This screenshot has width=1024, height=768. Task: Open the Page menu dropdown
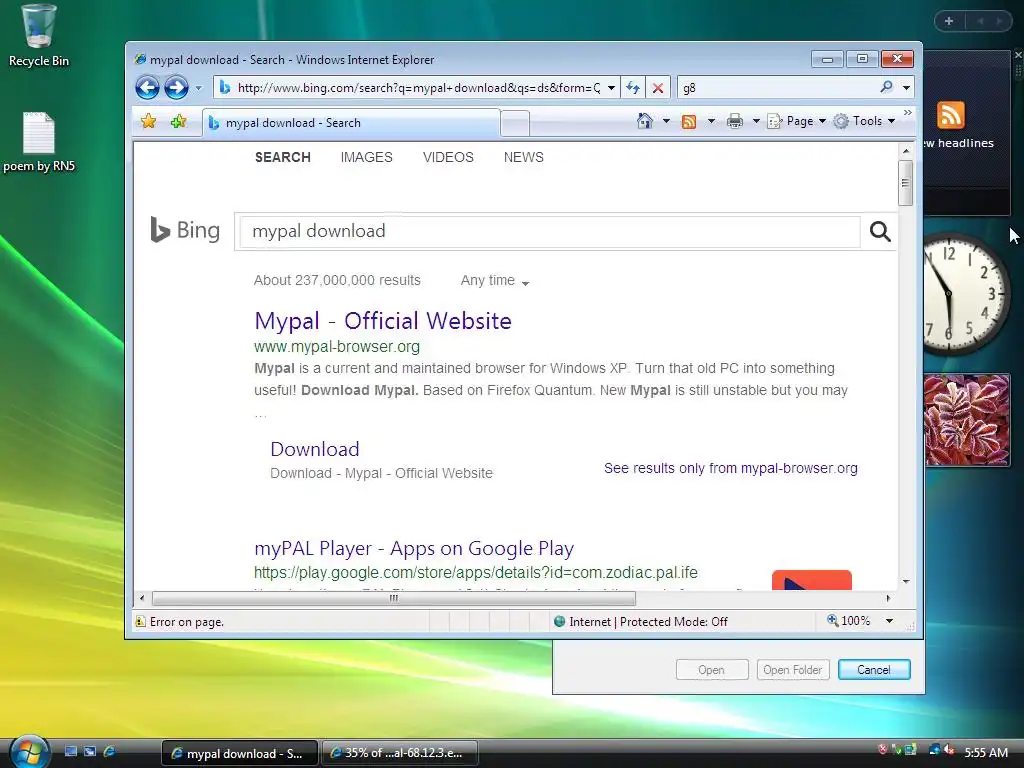point(797,121)
